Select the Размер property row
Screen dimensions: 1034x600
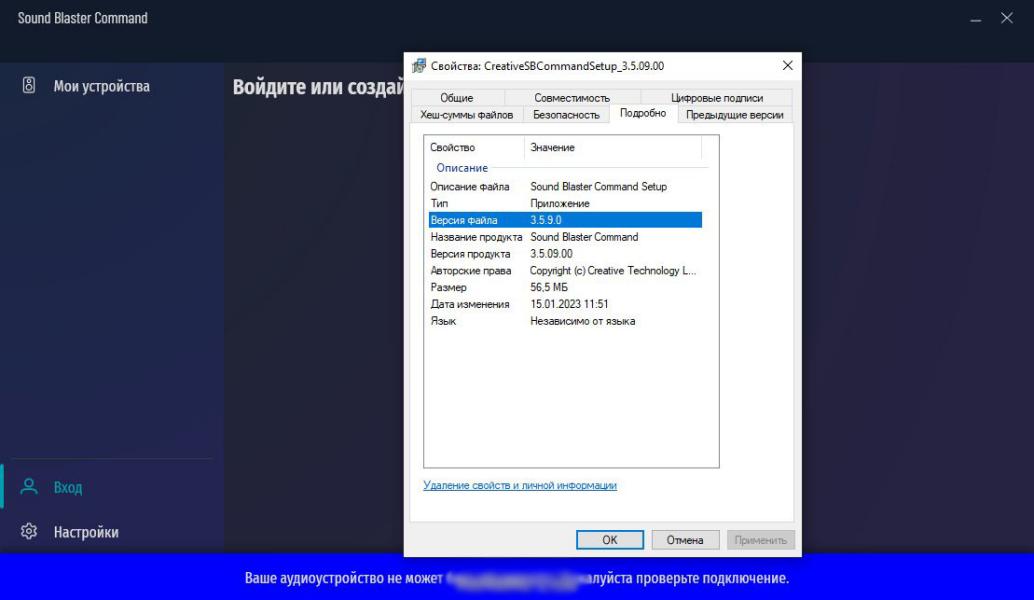565,287
